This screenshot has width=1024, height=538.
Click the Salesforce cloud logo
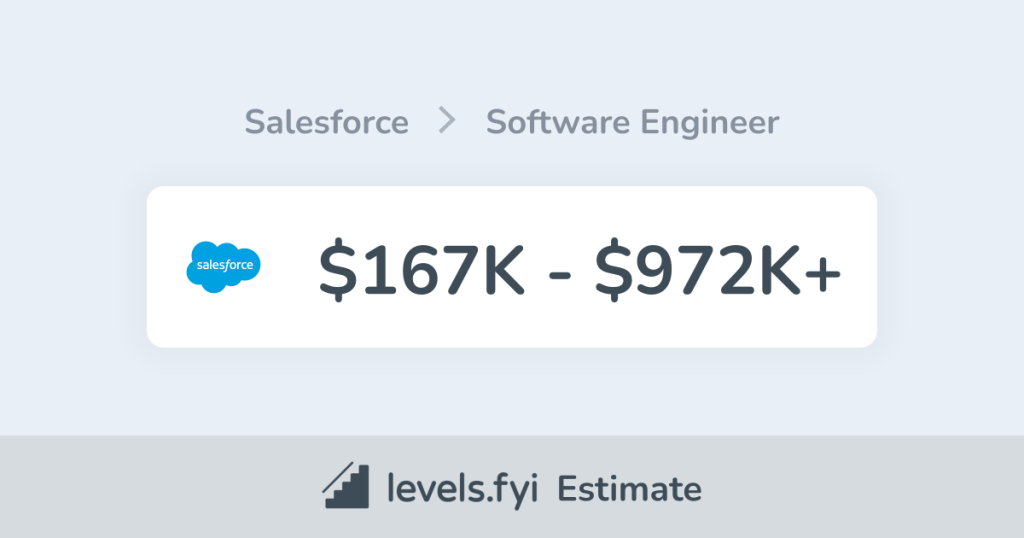223,267
